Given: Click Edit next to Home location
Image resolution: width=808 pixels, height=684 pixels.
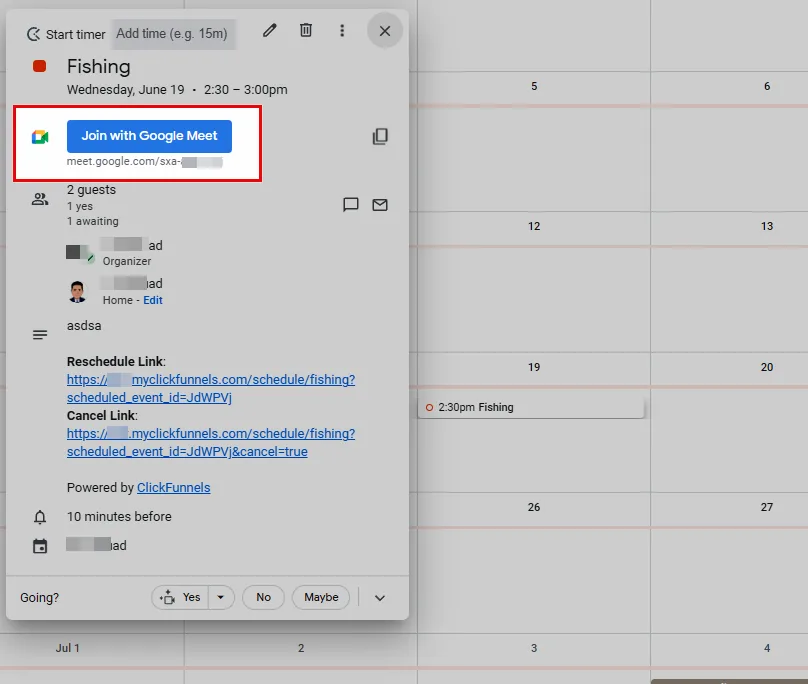Looking at the screenshot, I should coord(153,300).
